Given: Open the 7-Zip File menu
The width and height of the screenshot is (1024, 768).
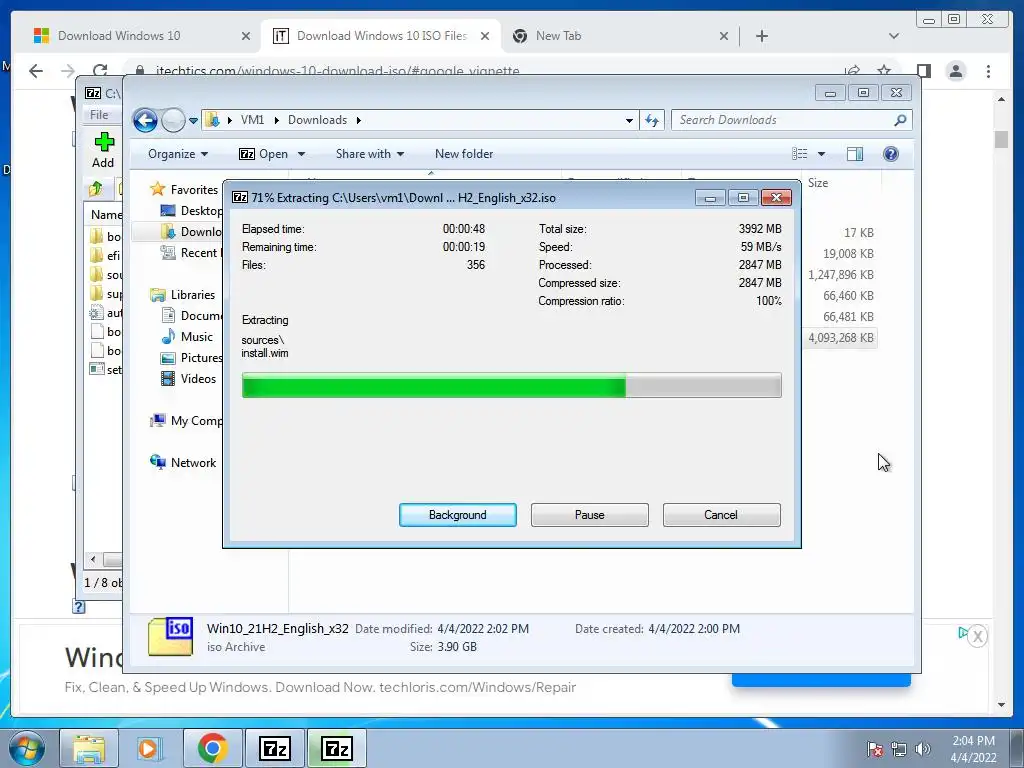Looking at the screenshot, I should [99, 115].
